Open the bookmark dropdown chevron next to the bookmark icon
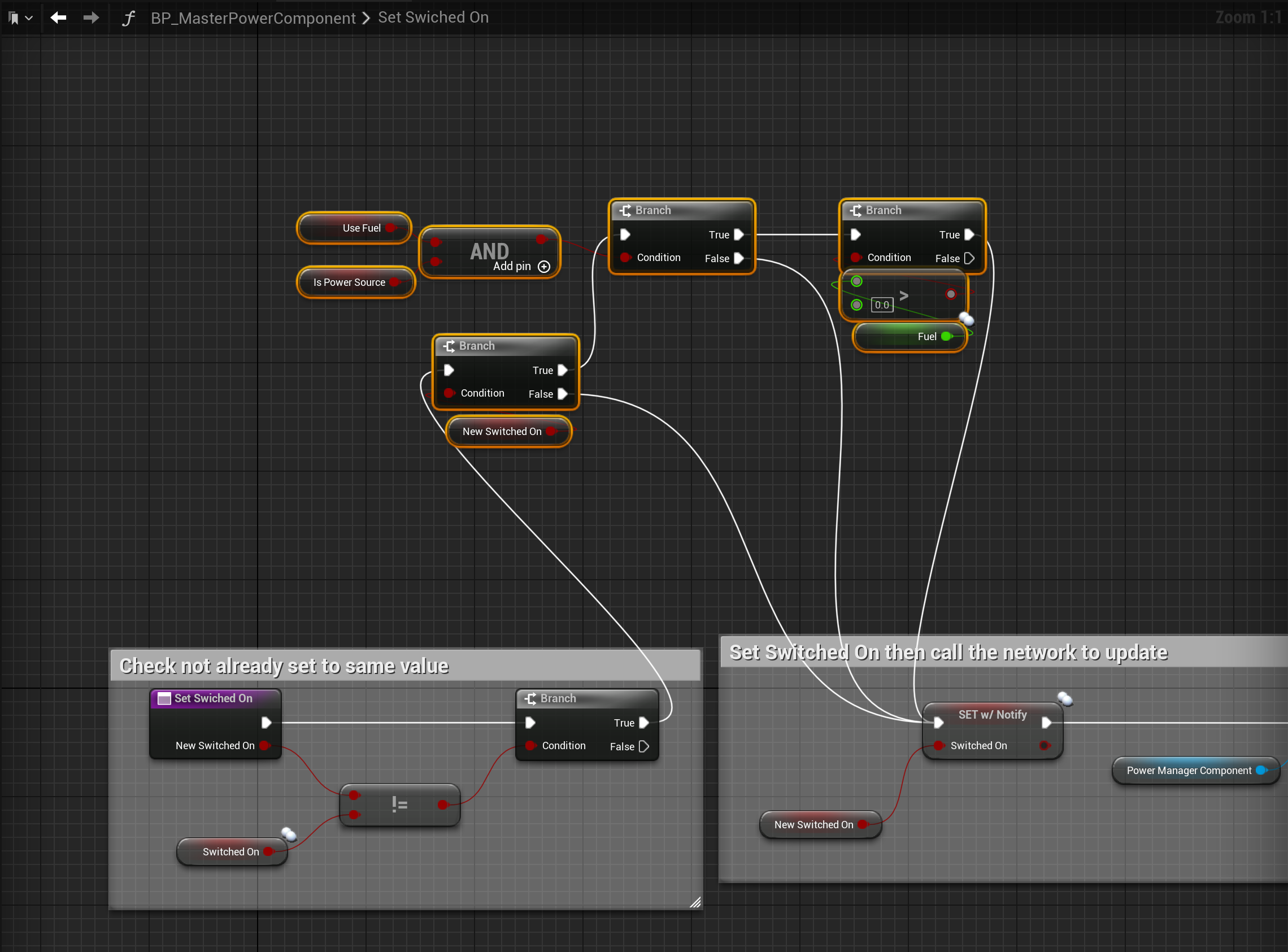Image resolution: width=1288 pixels, height=952 pixels. click(29, 18)
